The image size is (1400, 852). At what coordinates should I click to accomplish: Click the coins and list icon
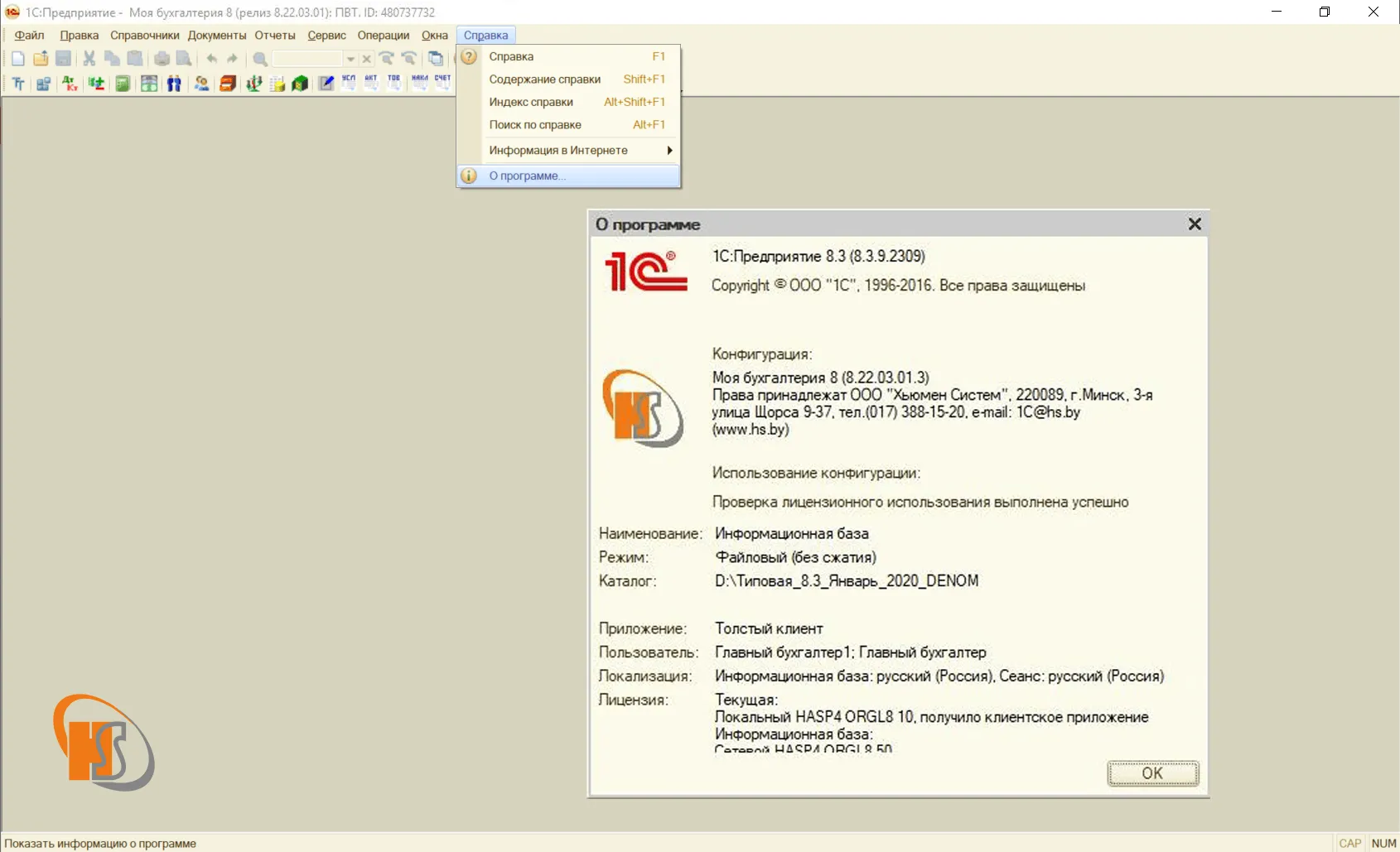278,83
